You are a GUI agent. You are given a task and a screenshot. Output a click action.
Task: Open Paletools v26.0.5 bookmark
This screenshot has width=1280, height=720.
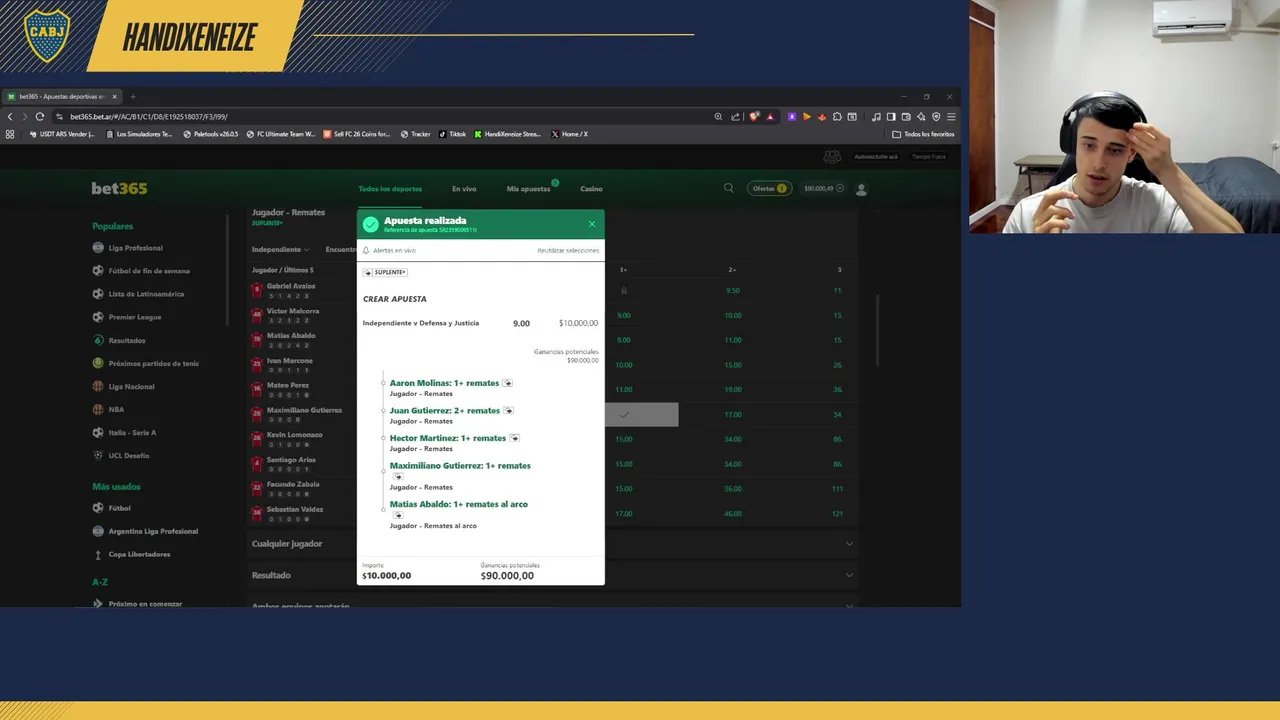coord(211,134)
